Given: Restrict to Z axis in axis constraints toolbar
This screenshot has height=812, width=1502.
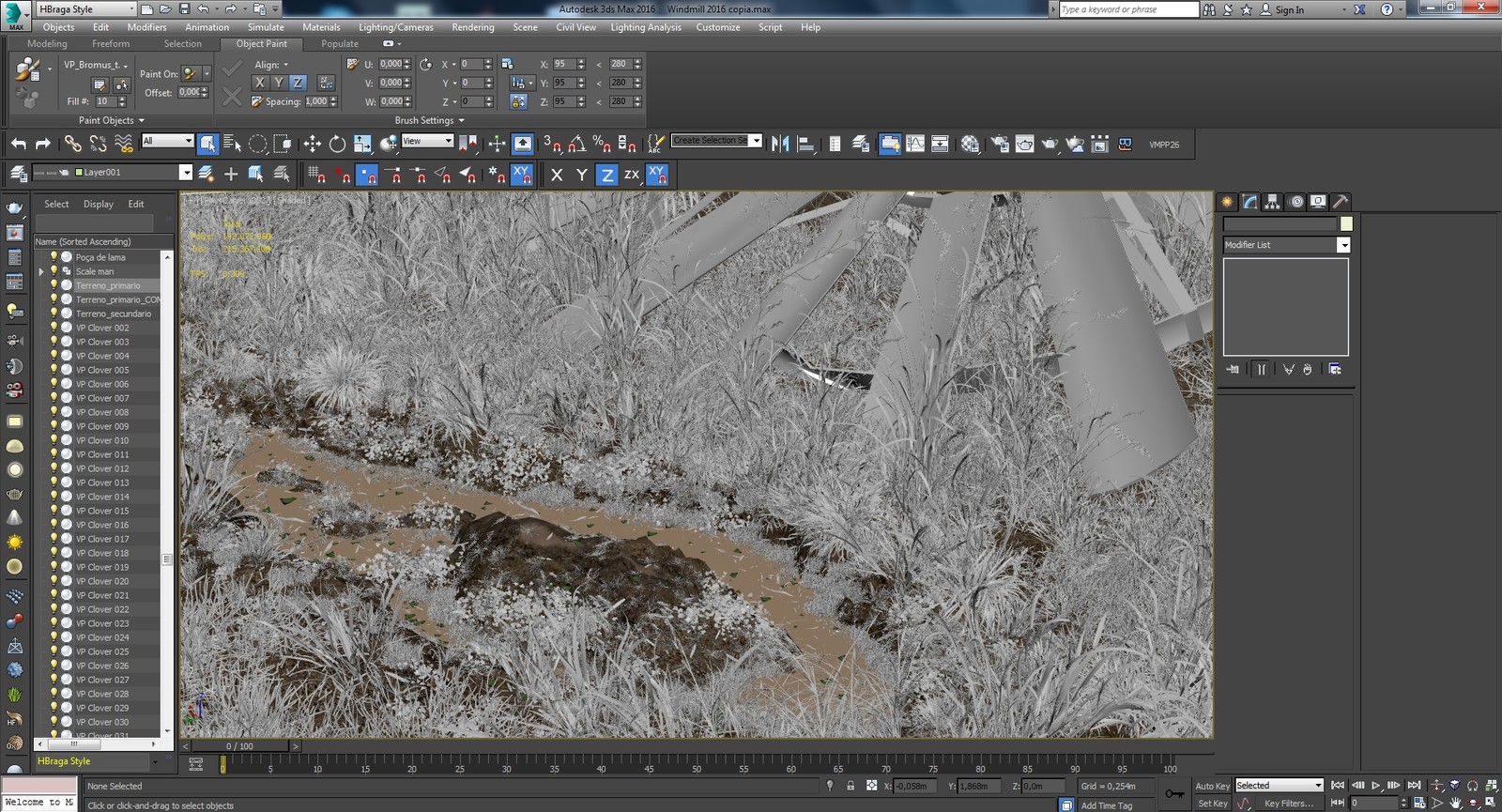Looking at the screenshot, I should 606,175.
